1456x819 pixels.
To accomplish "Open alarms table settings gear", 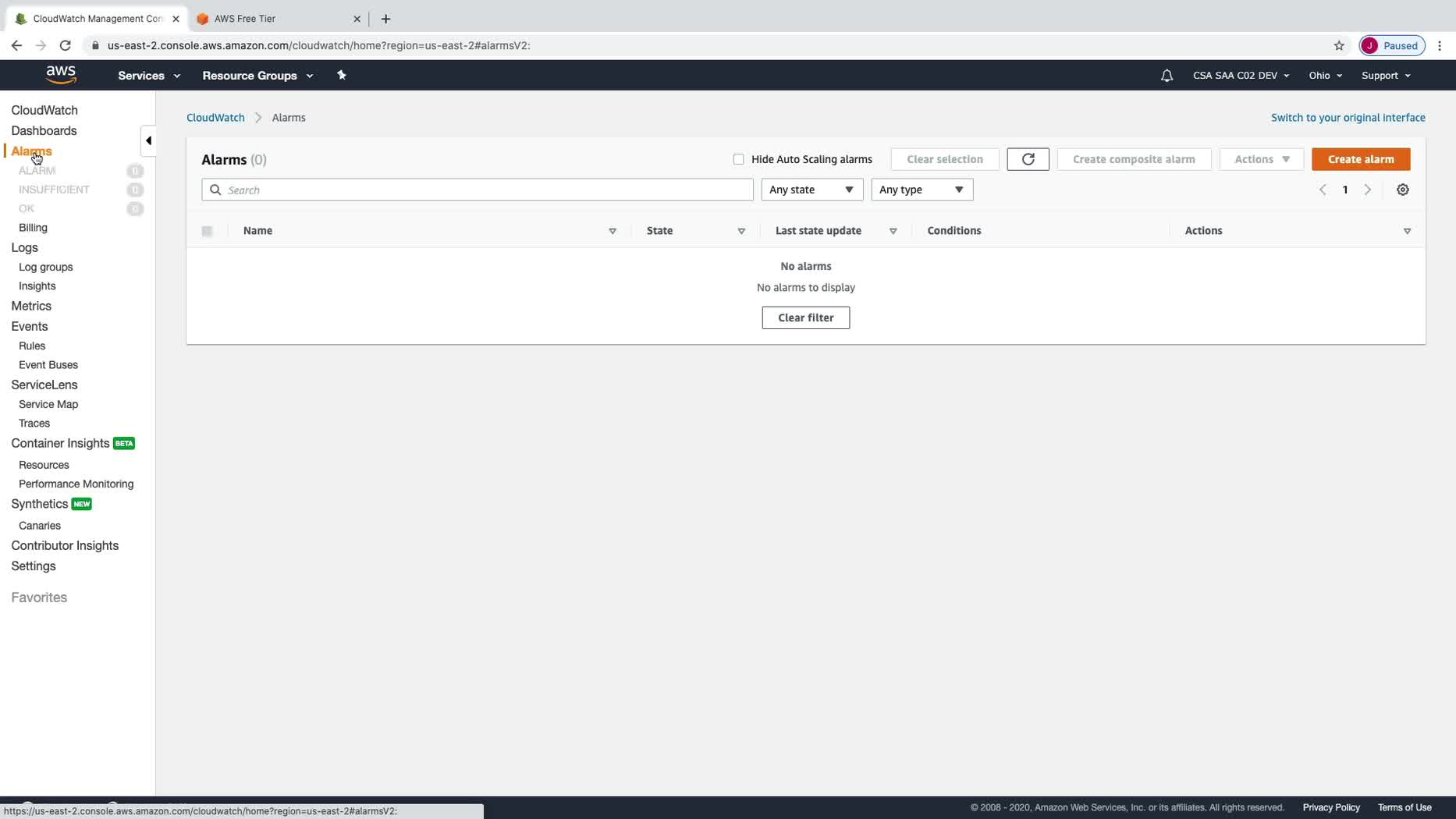I will [x=1402, y=190].
